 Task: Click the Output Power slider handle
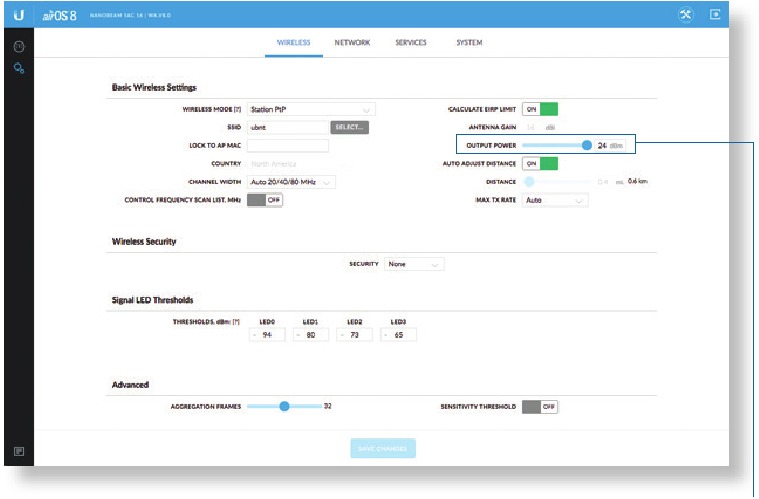coord(587,145)
